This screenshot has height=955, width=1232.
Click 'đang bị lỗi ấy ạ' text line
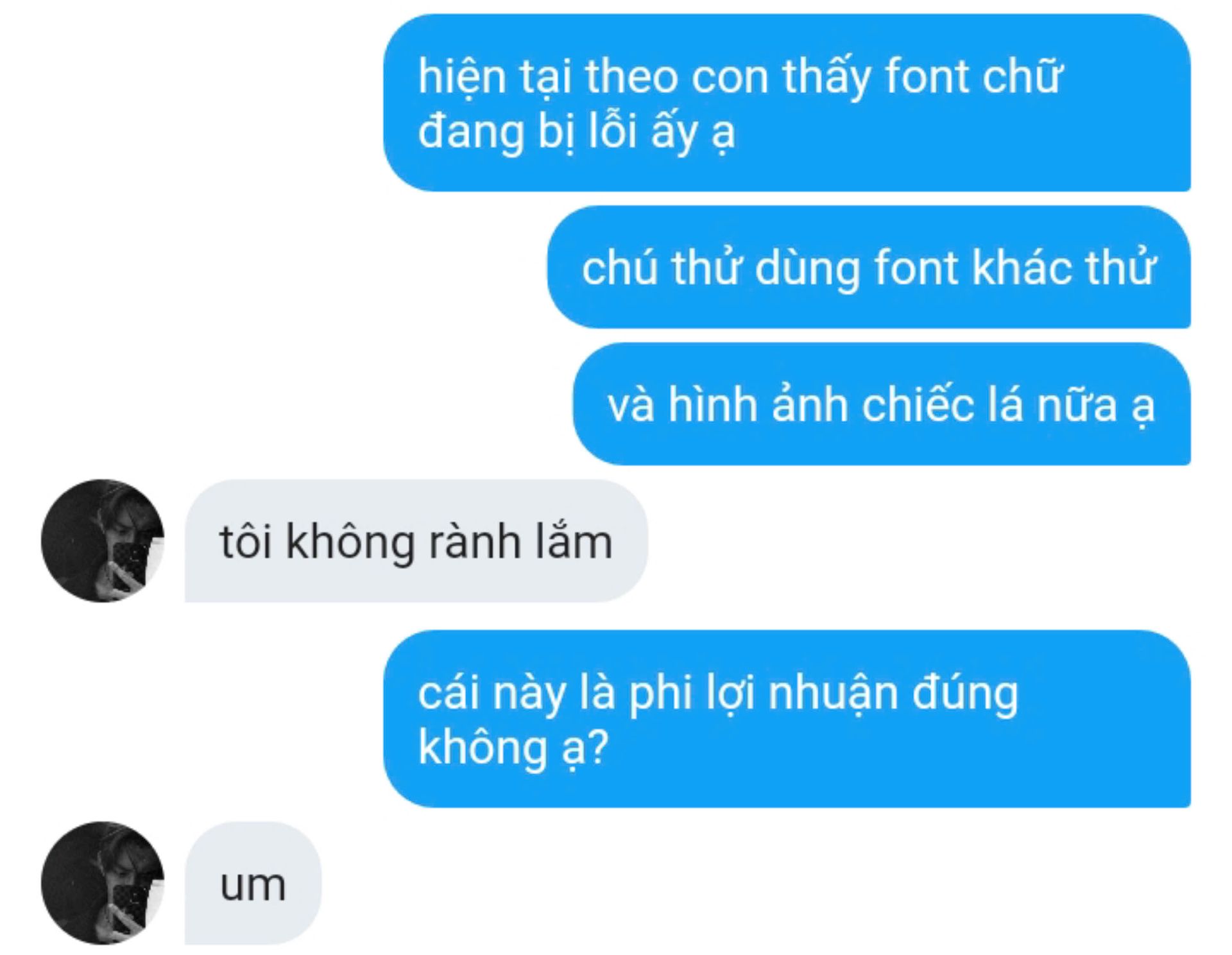point(576,132)
